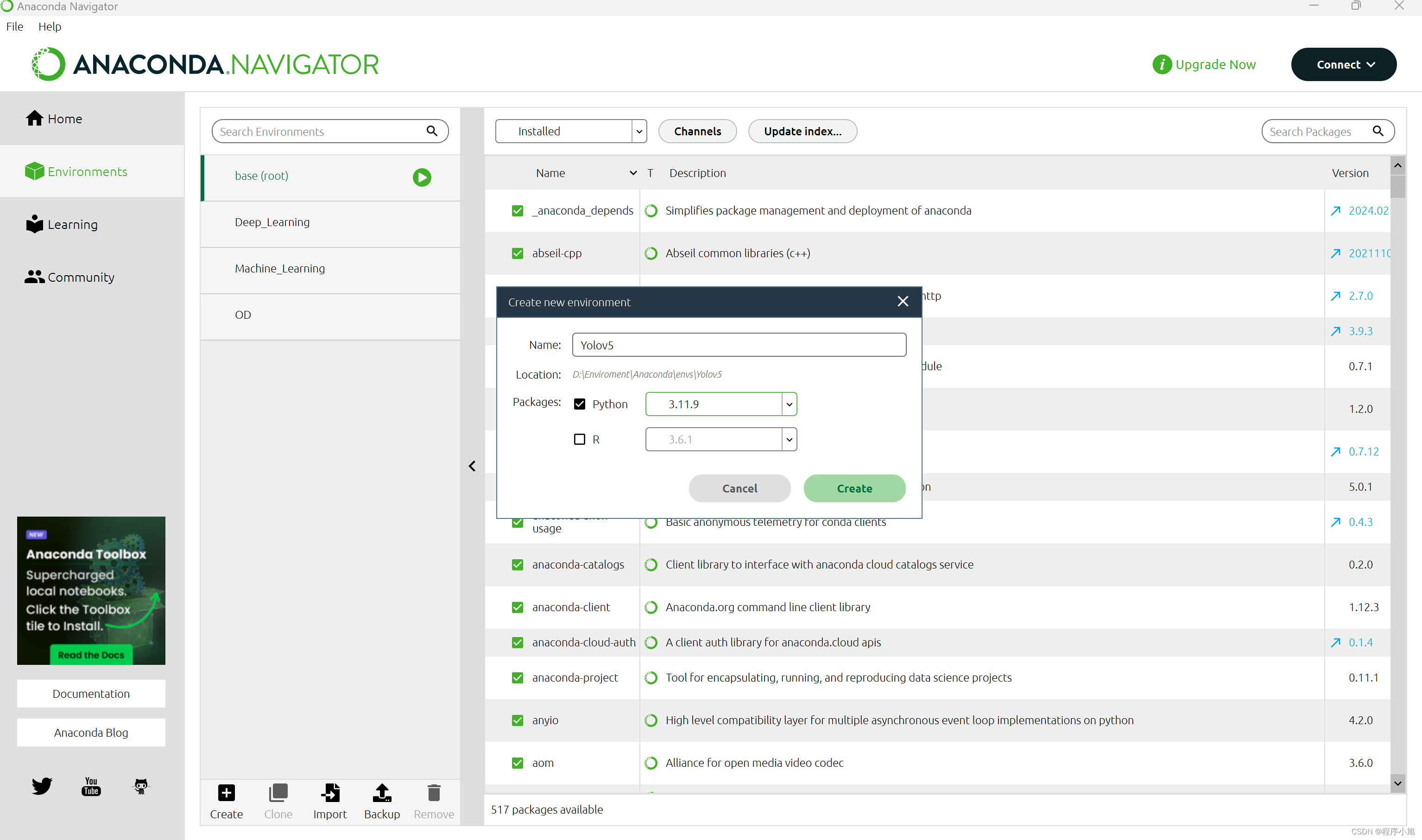Toggle the anaconda-project package checkbox
1422x840 pixels.
tap(517, 677)
